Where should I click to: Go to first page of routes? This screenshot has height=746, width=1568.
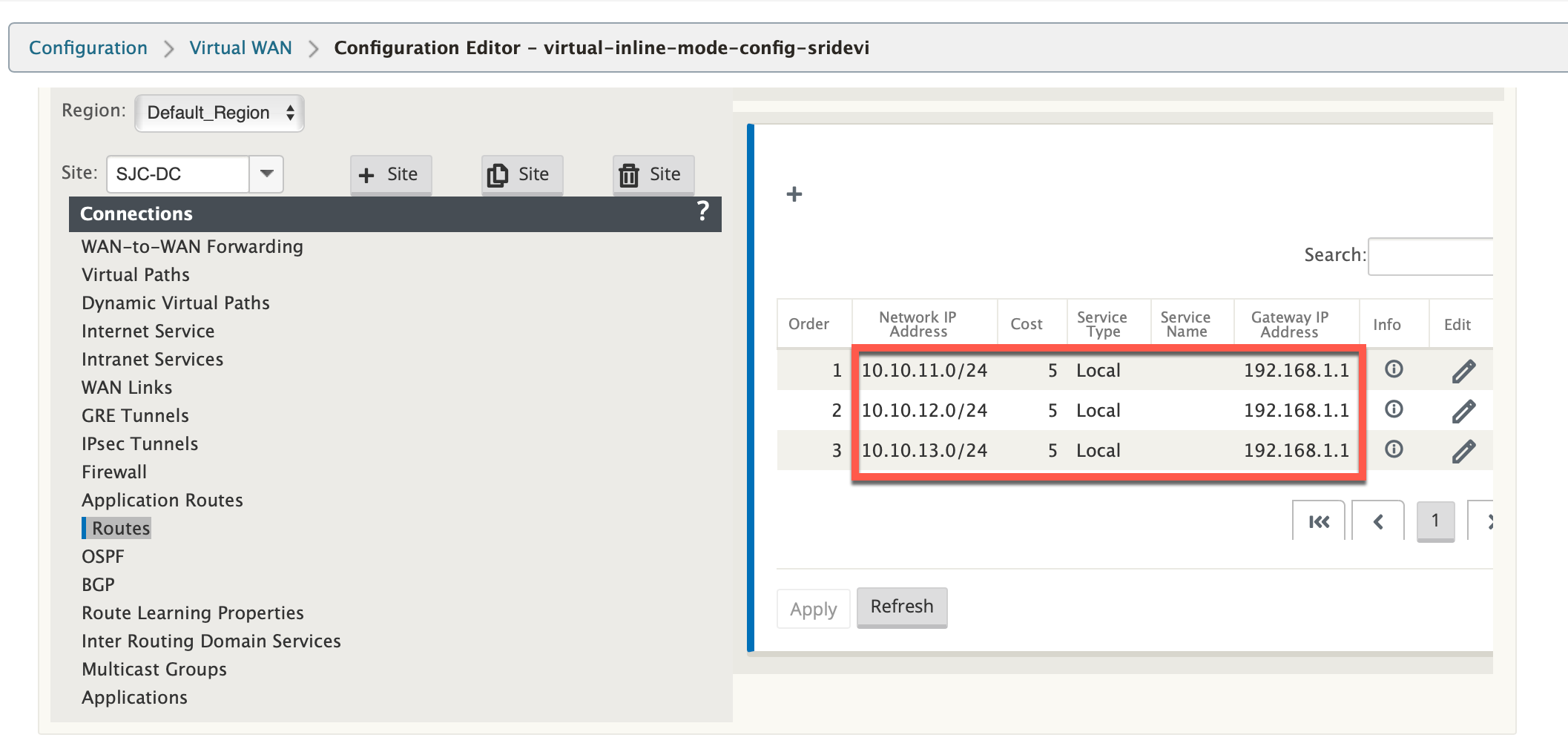click(x=1319, y=521)
